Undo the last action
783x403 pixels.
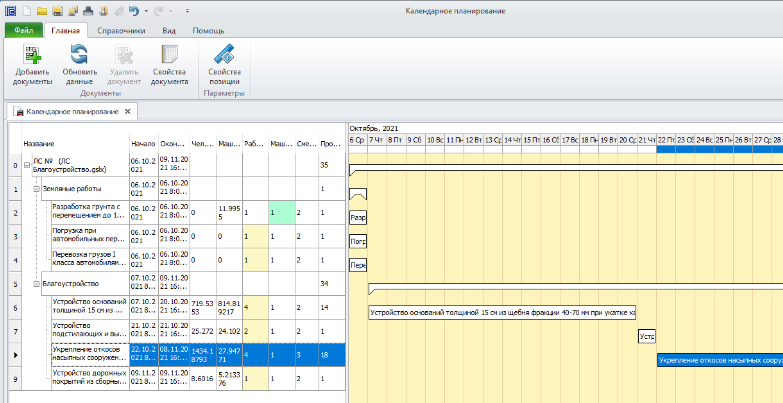tap(133, 10)
